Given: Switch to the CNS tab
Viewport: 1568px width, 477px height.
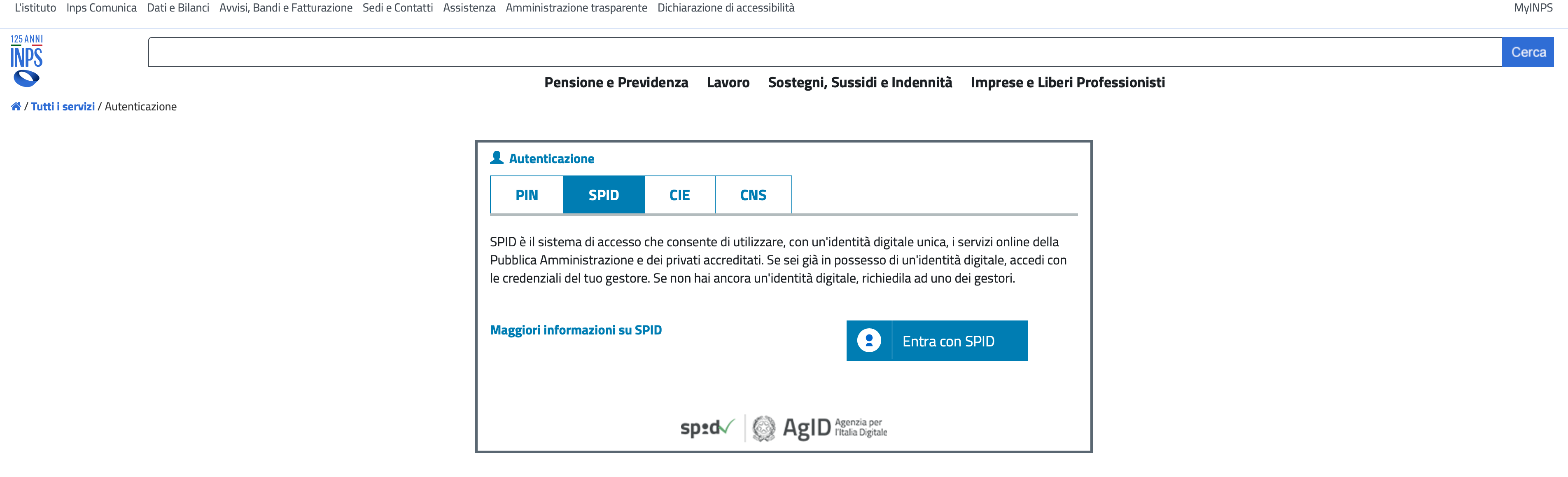Looking at the screenshot, I should pos(754,195).
